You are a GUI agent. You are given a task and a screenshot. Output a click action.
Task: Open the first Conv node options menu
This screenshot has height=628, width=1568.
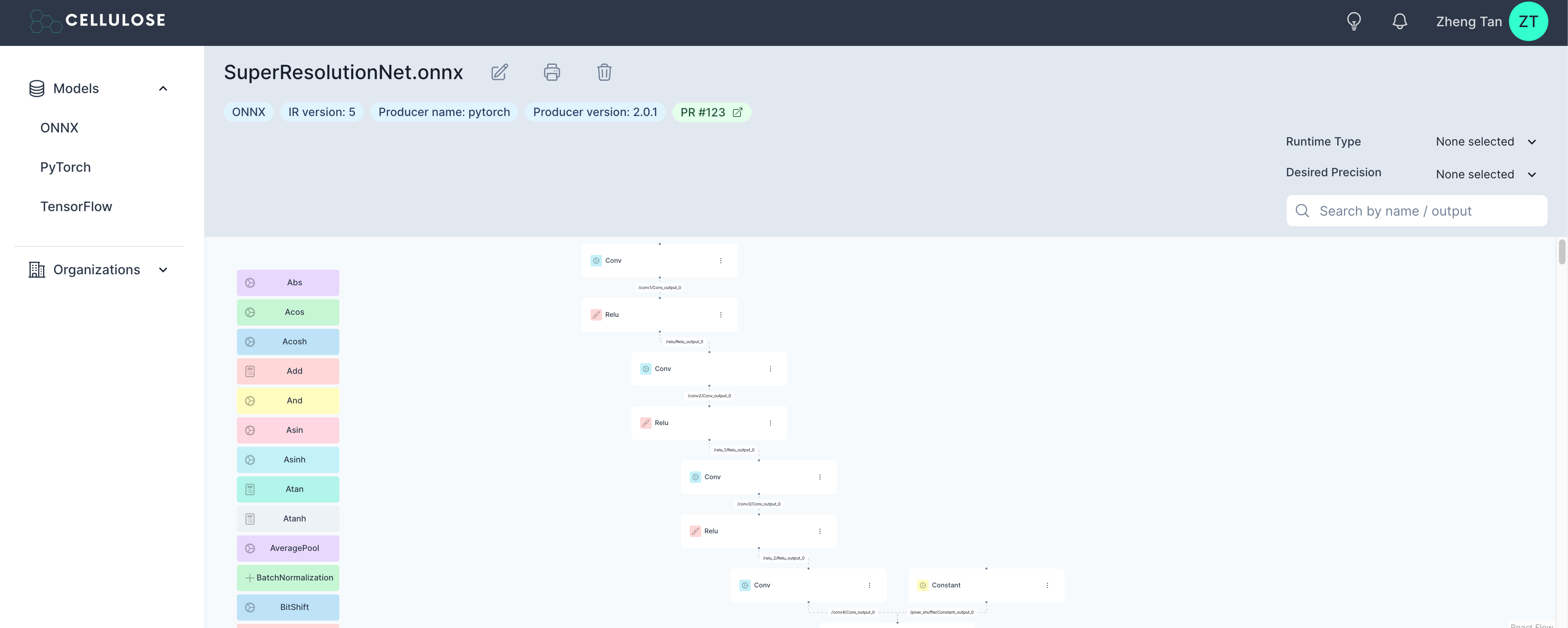[x=721, y=261]
